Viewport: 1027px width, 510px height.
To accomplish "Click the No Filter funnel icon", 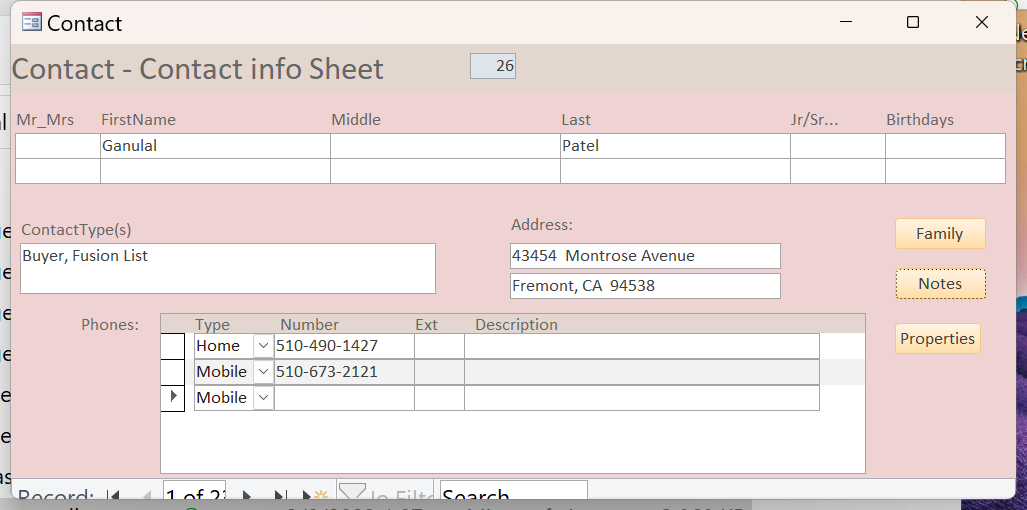I will tap(352, 494).
